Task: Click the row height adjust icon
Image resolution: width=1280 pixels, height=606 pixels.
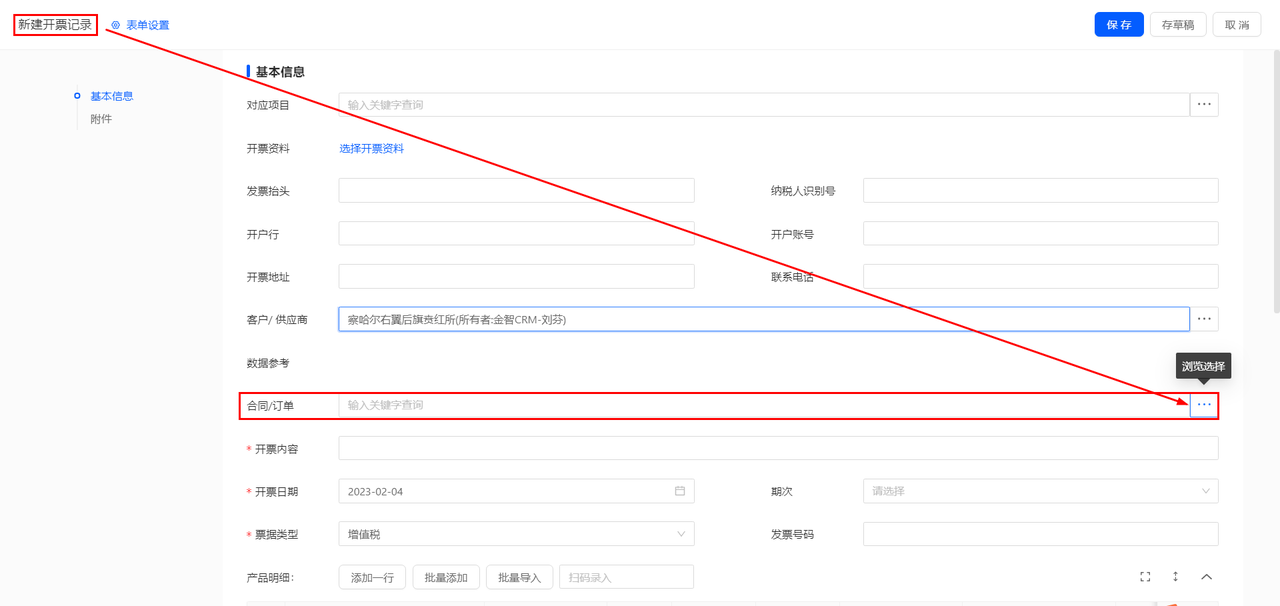Action: (1176, 577)
